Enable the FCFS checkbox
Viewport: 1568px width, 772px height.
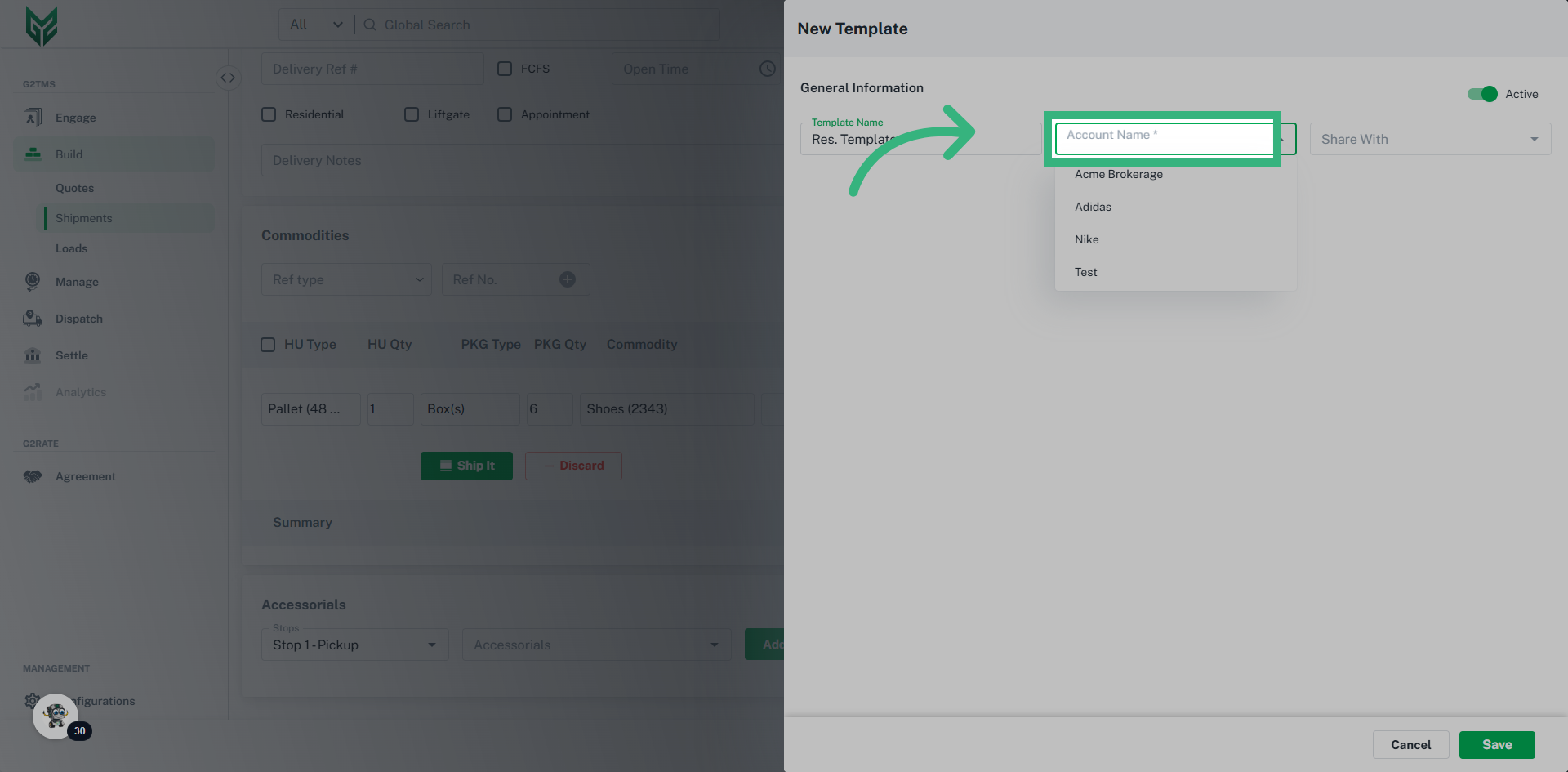504,69
